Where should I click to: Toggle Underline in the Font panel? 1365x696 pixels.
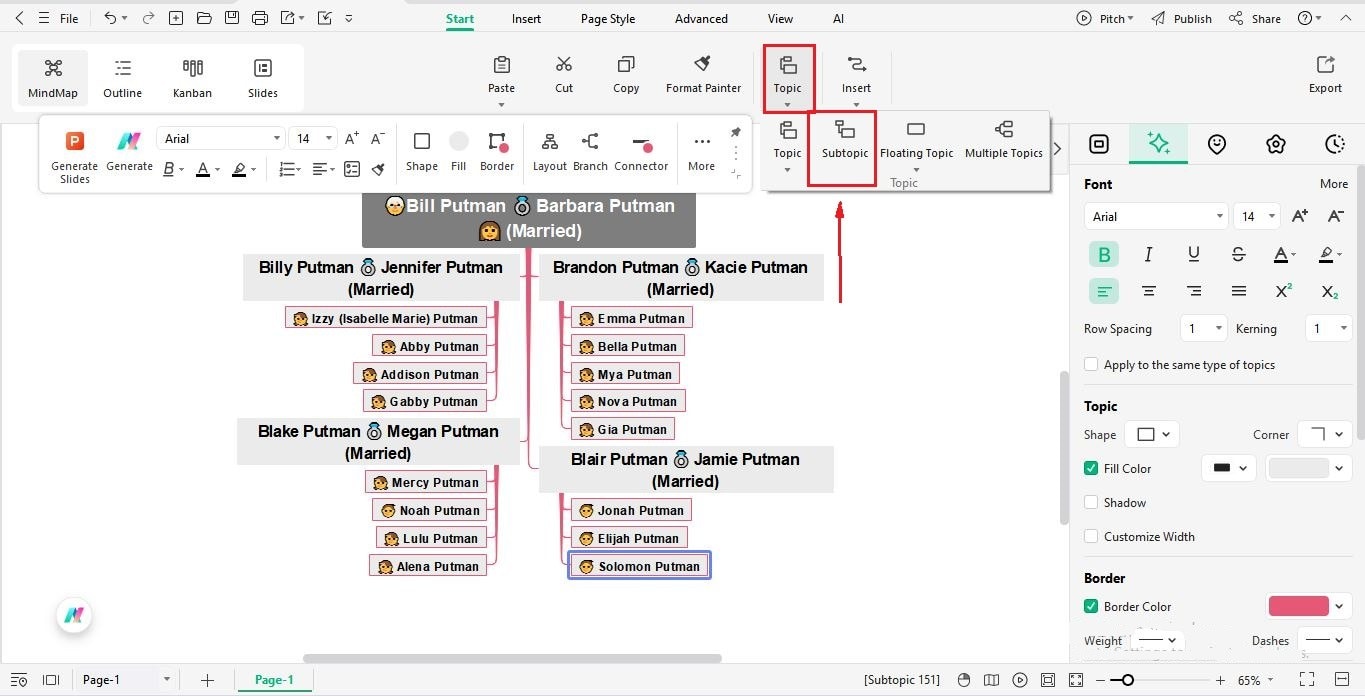click(x=1194, y=255)
